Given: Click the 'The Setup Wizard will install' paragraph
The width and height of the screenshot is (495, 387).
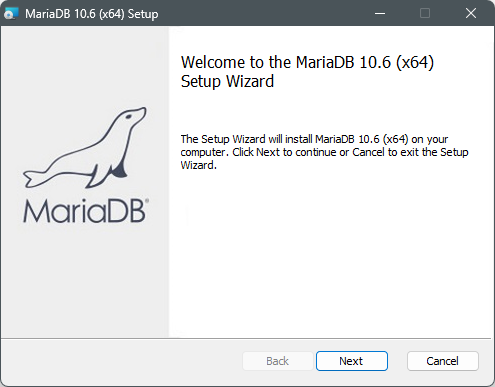Looking at the screenshot, I should click(324, 152).
